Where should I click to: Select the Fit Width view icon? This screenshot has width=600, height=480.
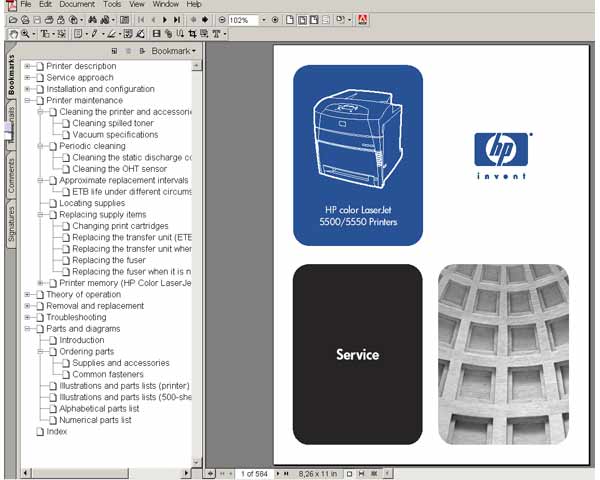pyautogui.click(x=314, y=20)
